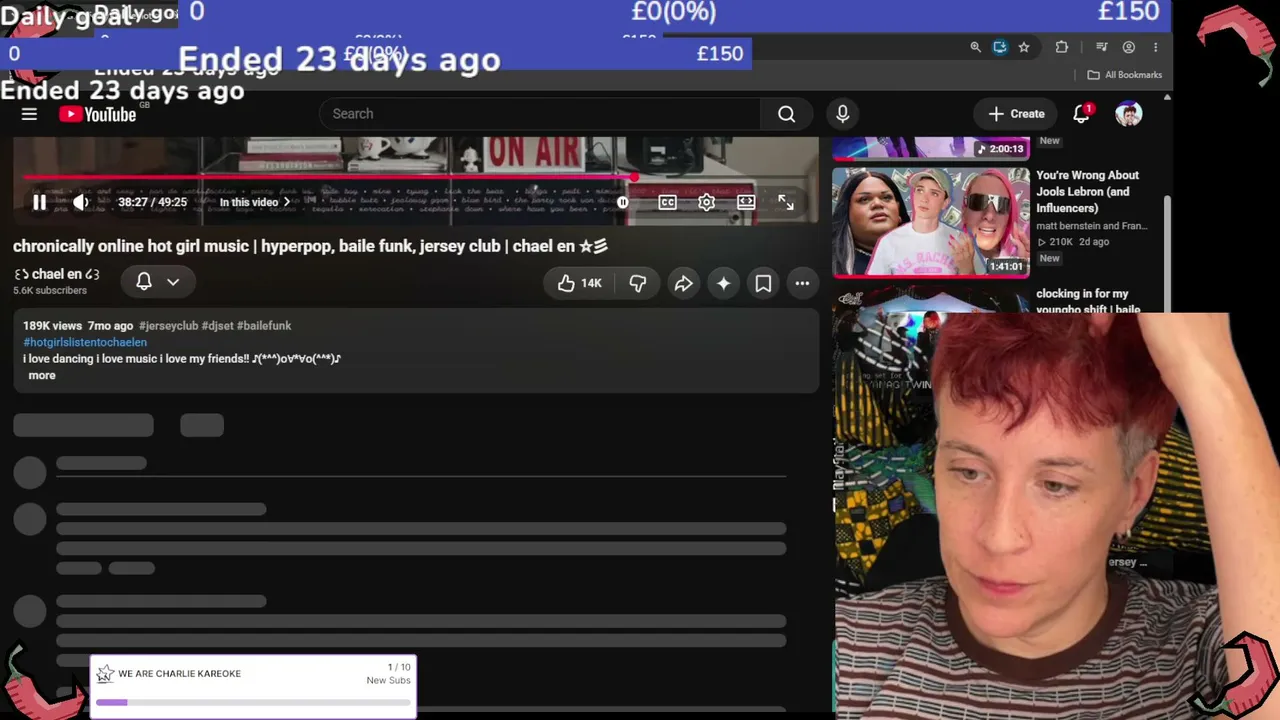Image resolution: width=1280 pixels, height=720 pixels.
Task: Focus the YouTube search field
Action: (540, 114)
